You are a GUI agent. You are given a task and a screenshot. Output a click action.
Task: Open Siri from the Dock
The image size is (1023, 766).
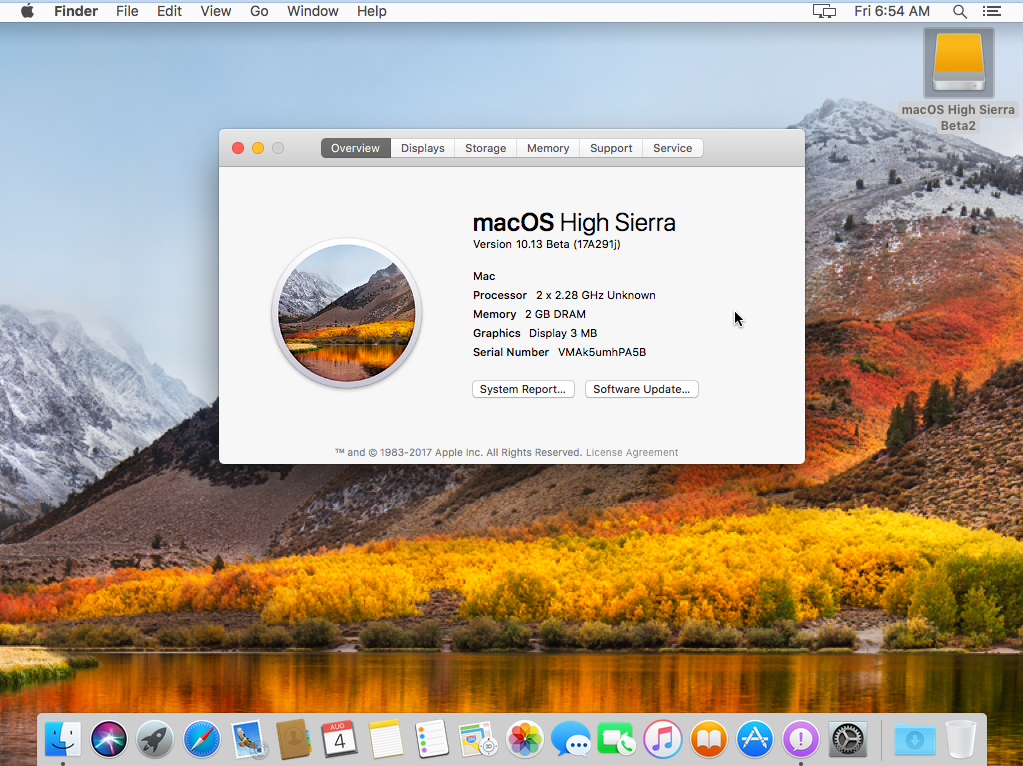[x=109, y=740]
